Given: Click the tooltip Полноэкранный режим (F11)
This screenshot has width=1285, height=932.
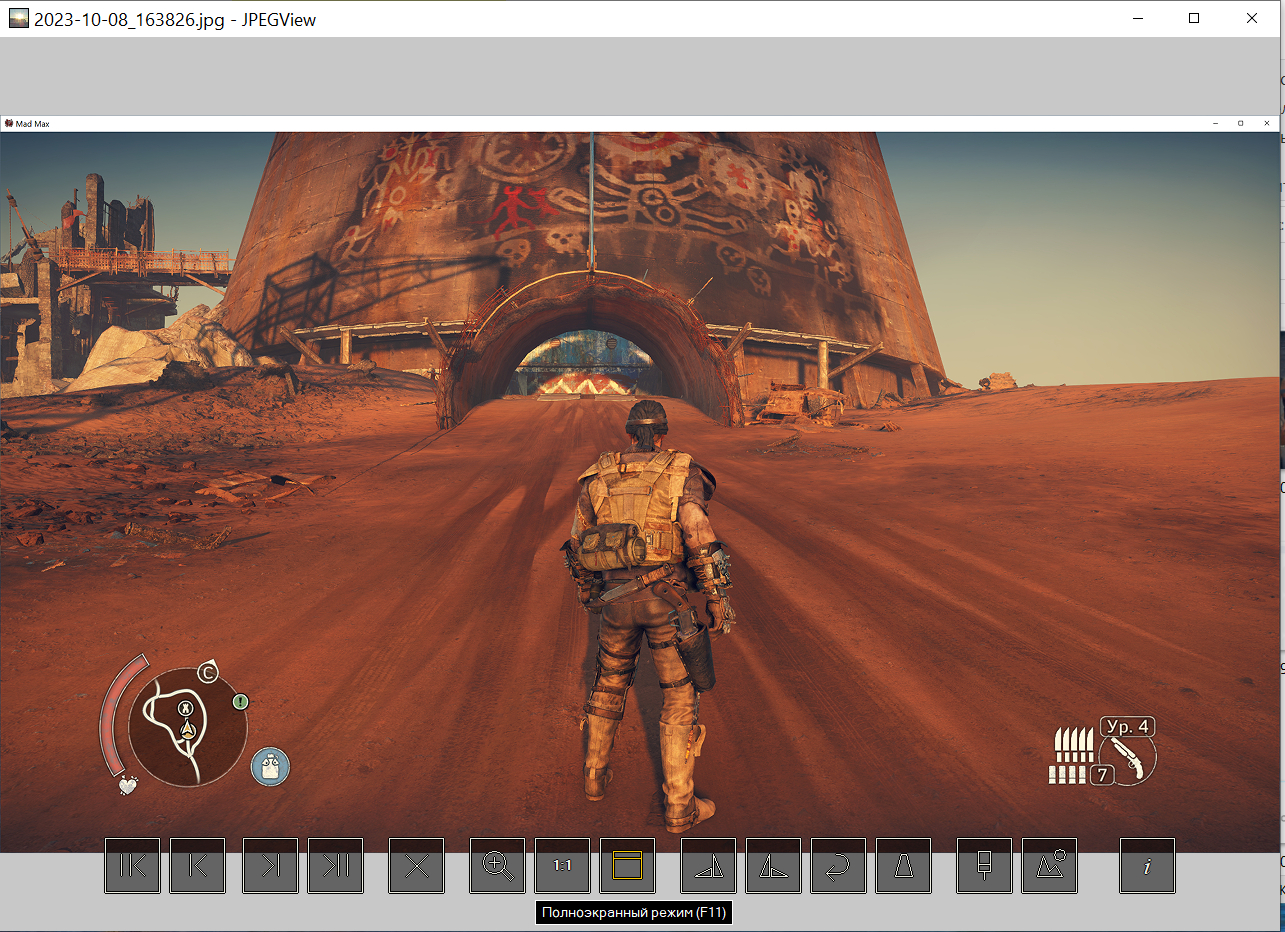Looking at the screenshot, I should (634, 913).
